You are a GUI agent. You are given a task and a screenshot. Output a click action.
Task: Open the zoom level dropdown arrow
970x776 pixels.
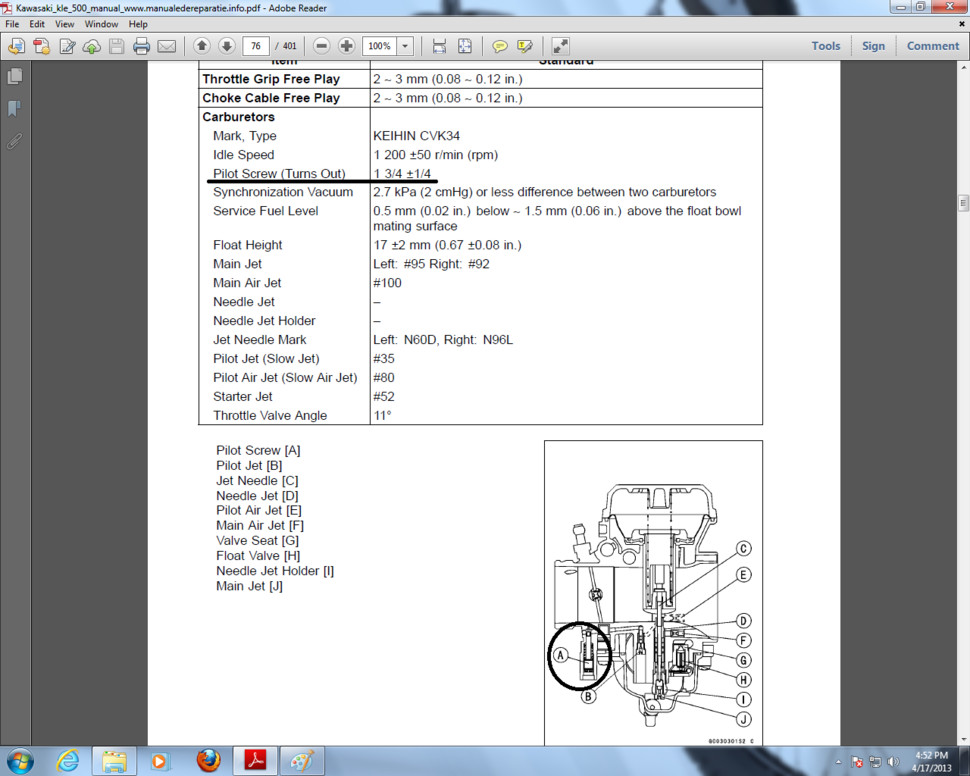click(x=405, y=46)
